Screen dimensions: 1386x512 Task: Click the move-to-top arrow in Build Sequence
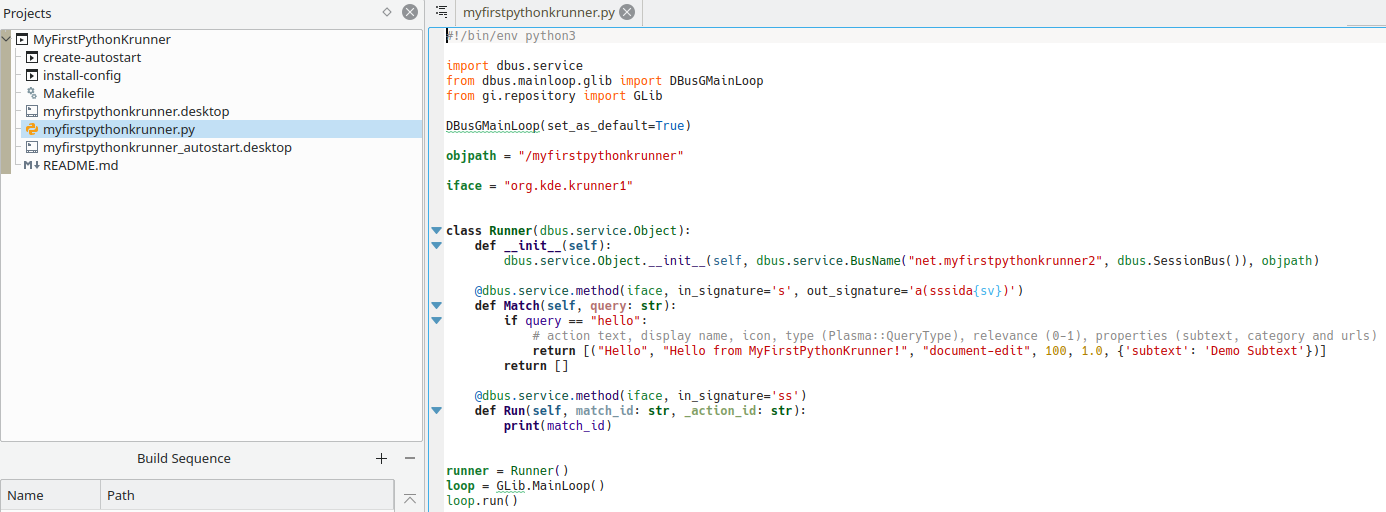tap(409, 498)
